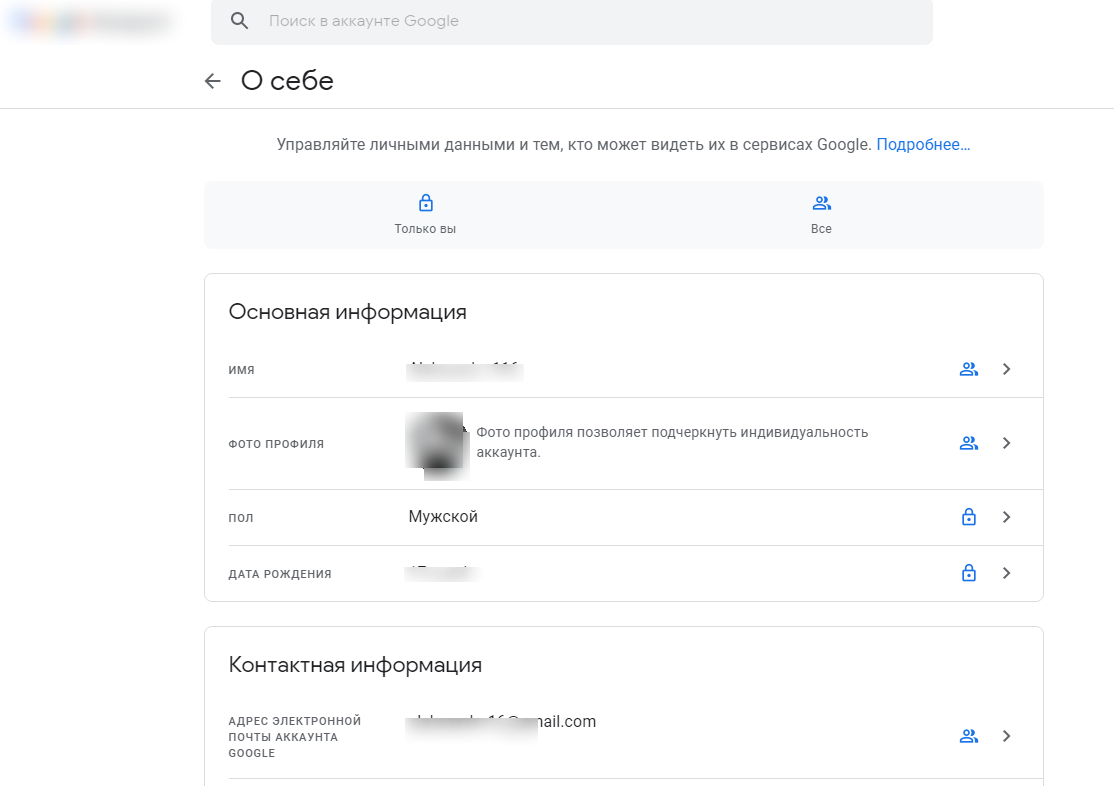Click the lock icon in Дата рождения row
The height and width of the screenshot is (786, 1114).
pos(968,573)
